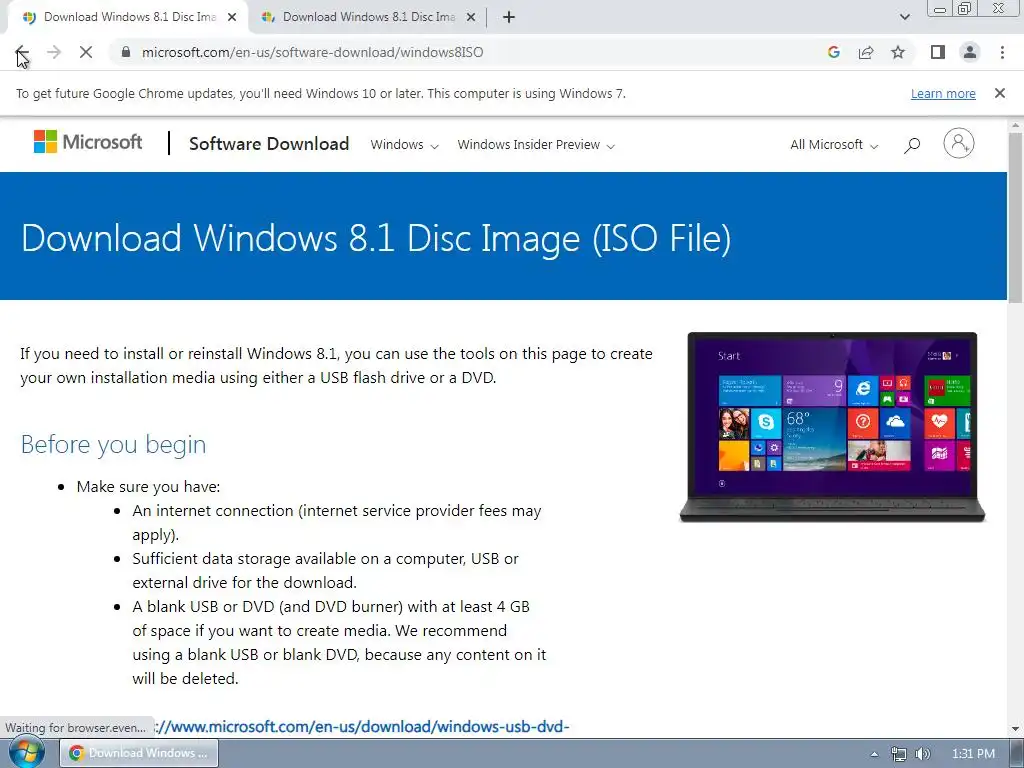Viewport: 1024px width, 768px height.
Task: Bookmark this page with the star icon
Action: coord(898,52)
